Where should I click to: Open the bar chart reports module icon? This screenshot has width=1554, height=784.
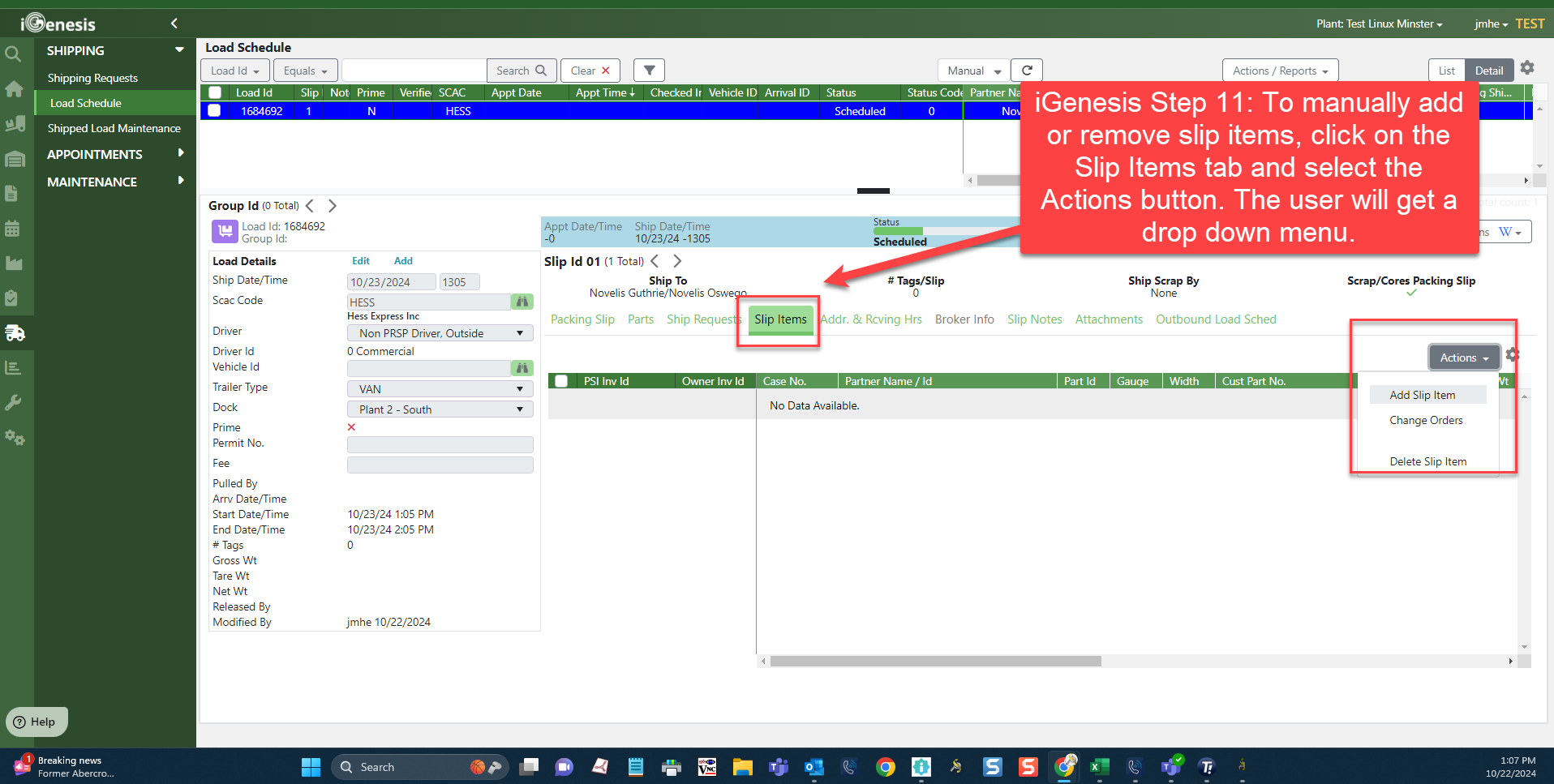pos(13,367)
